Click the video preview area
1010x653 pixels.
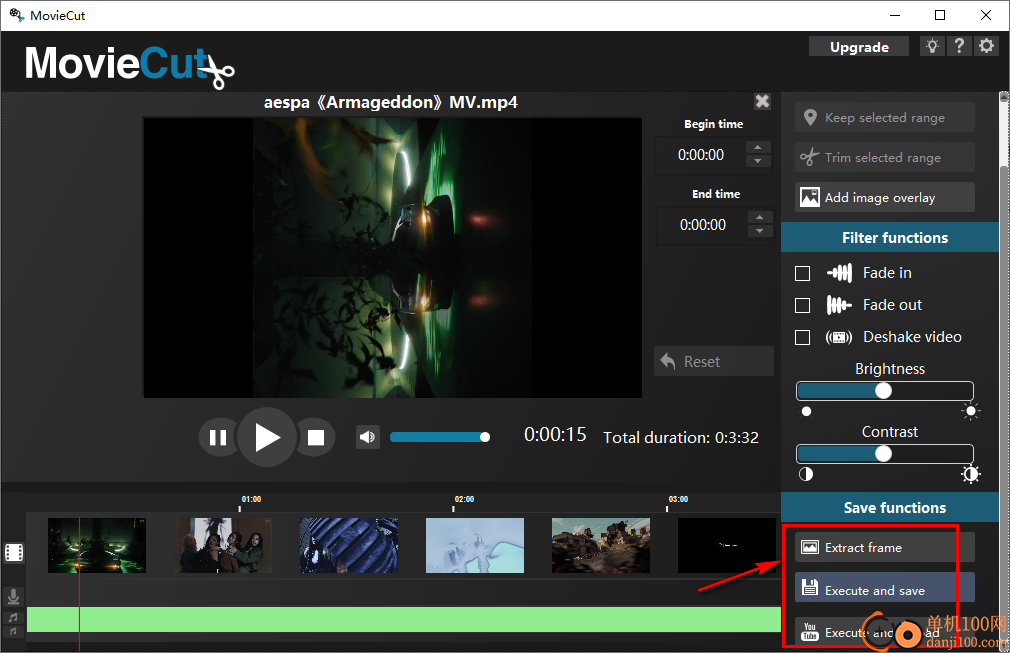point(392,258)
